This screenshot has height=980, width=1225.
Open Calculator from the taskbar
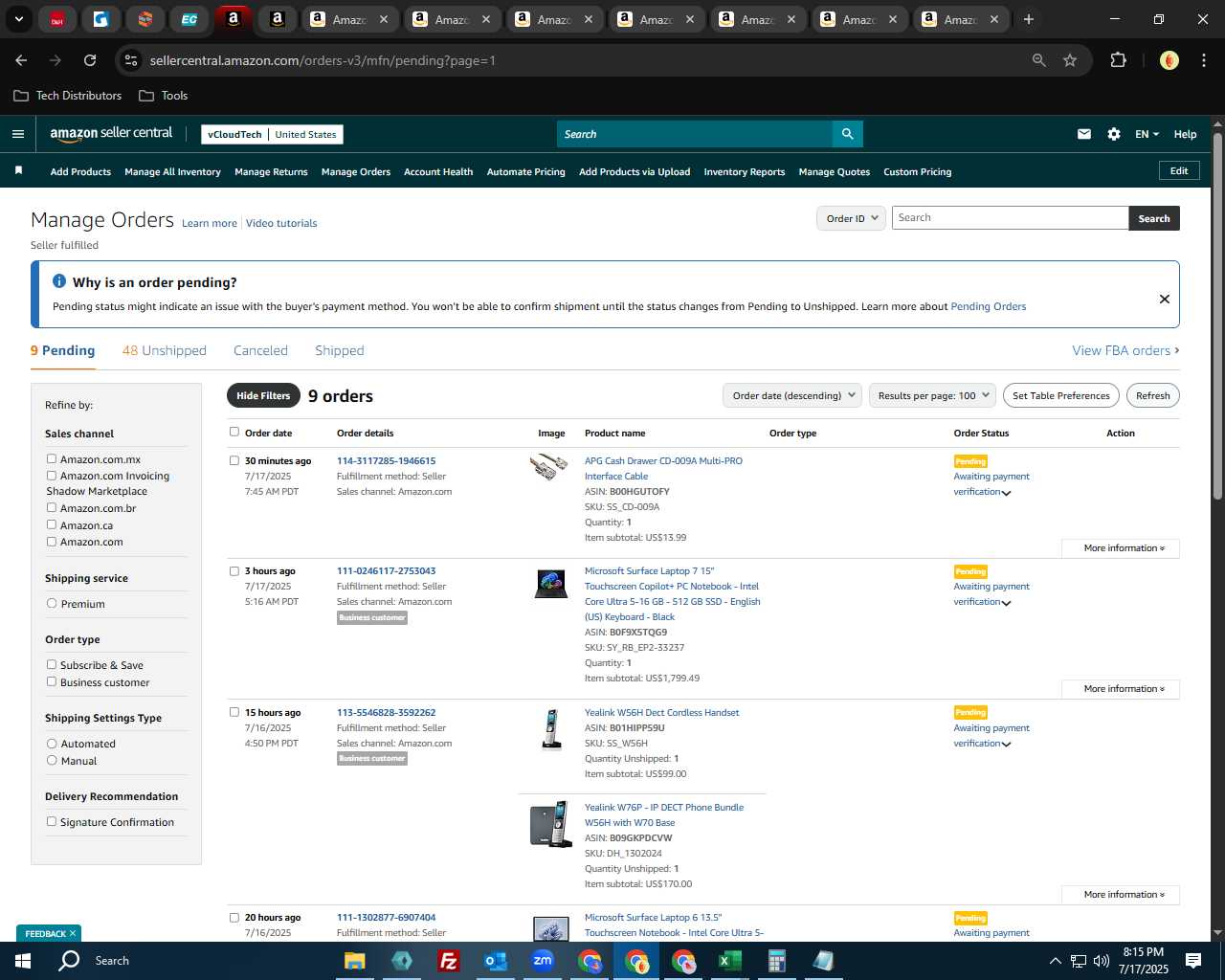[776, 961]
